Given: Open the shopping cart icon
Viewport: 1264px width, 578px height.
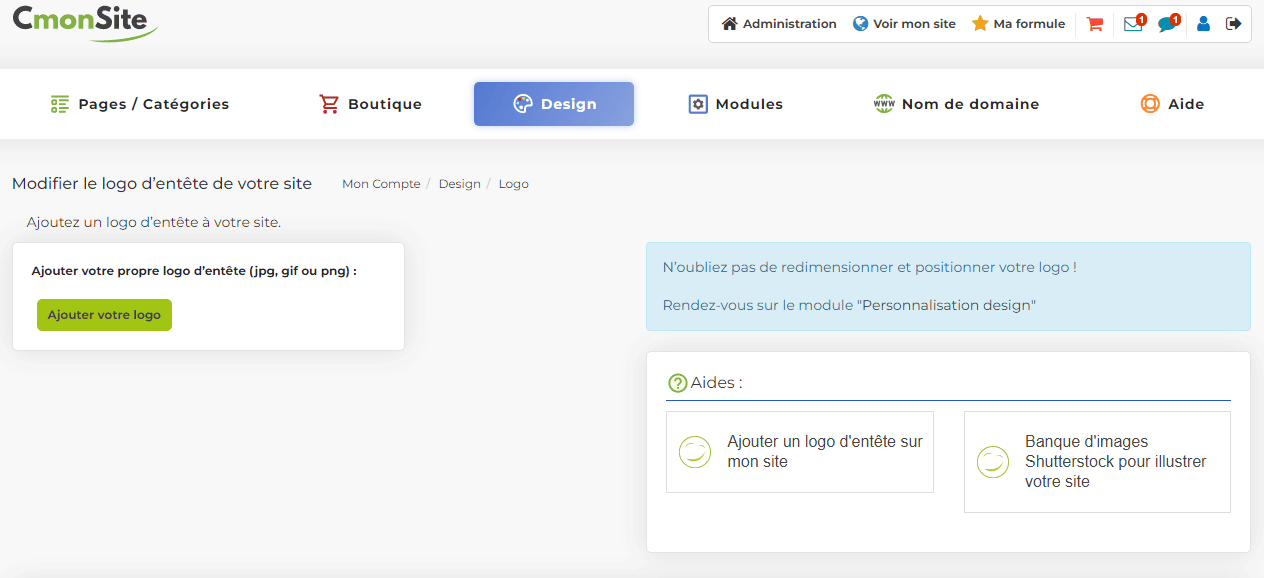Looking at the screenshot, I should click(1095, 24).
